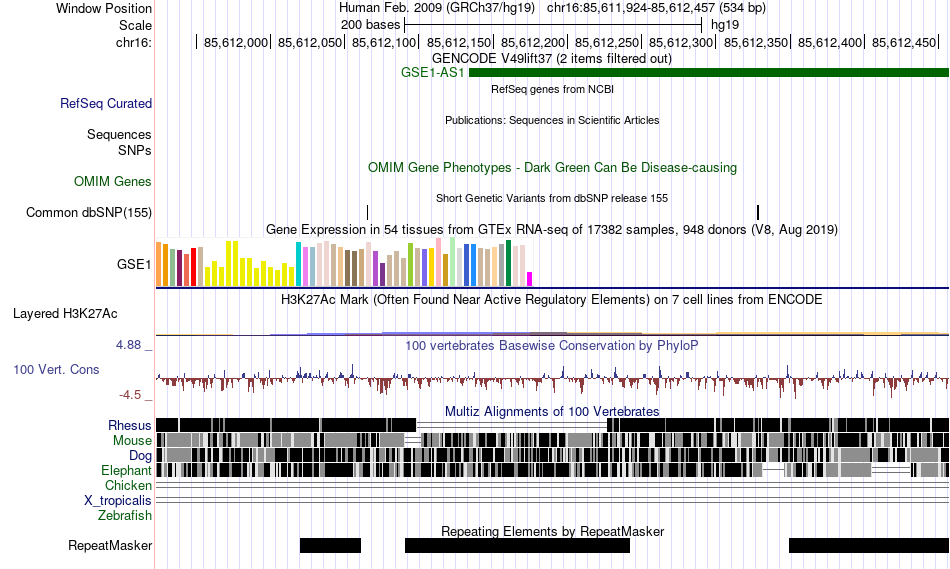Image resolution: width=950 pixels, height=569 pixels.
Task: Click the Repeating Elements by RepeatMasker title
Action: click(x=553, y=531)
